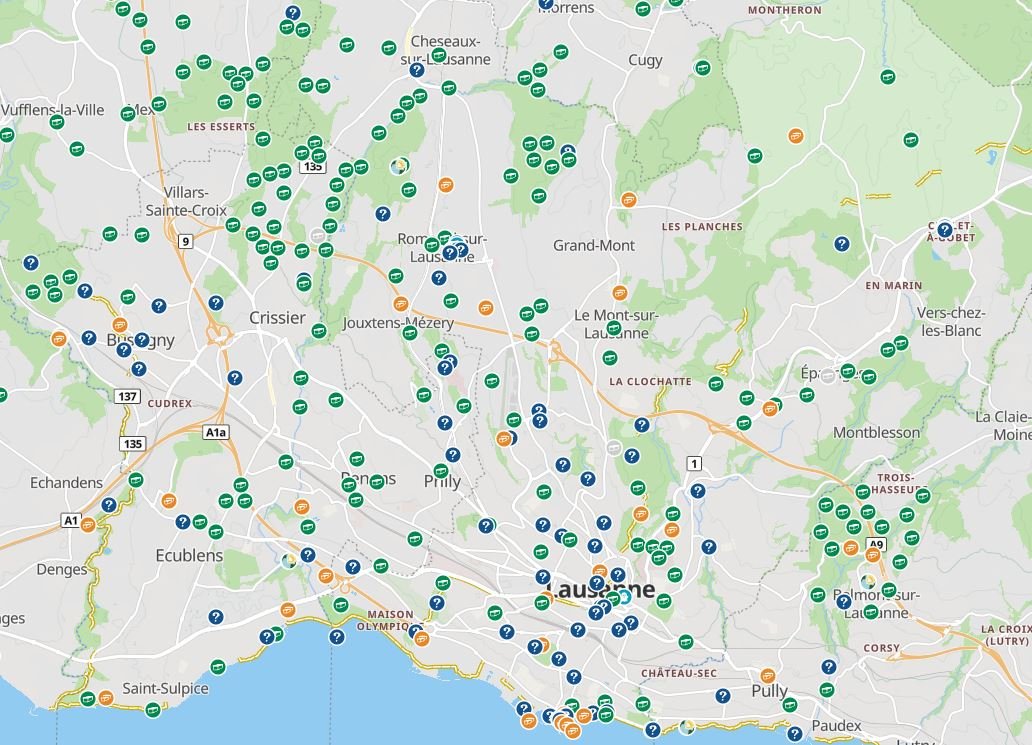Click orange multi-cache marker beside A1 road shield
The height and width of the screenshot is (745, 1032).
88,525
